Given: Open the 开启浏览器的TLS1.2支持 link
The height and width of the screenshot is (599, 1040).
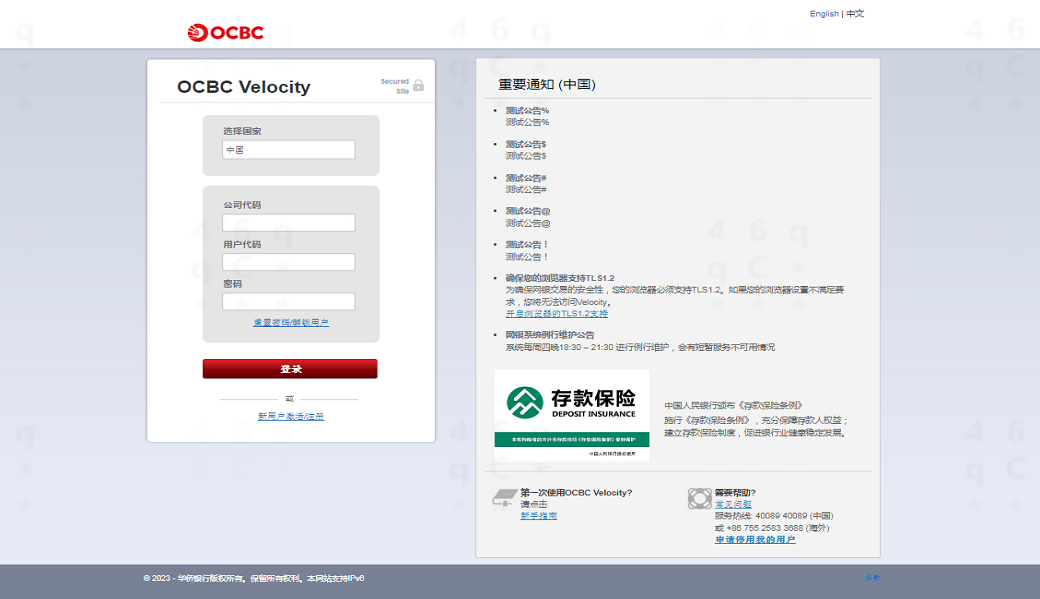Looking at the screenshot, I should tap(556, 314).
